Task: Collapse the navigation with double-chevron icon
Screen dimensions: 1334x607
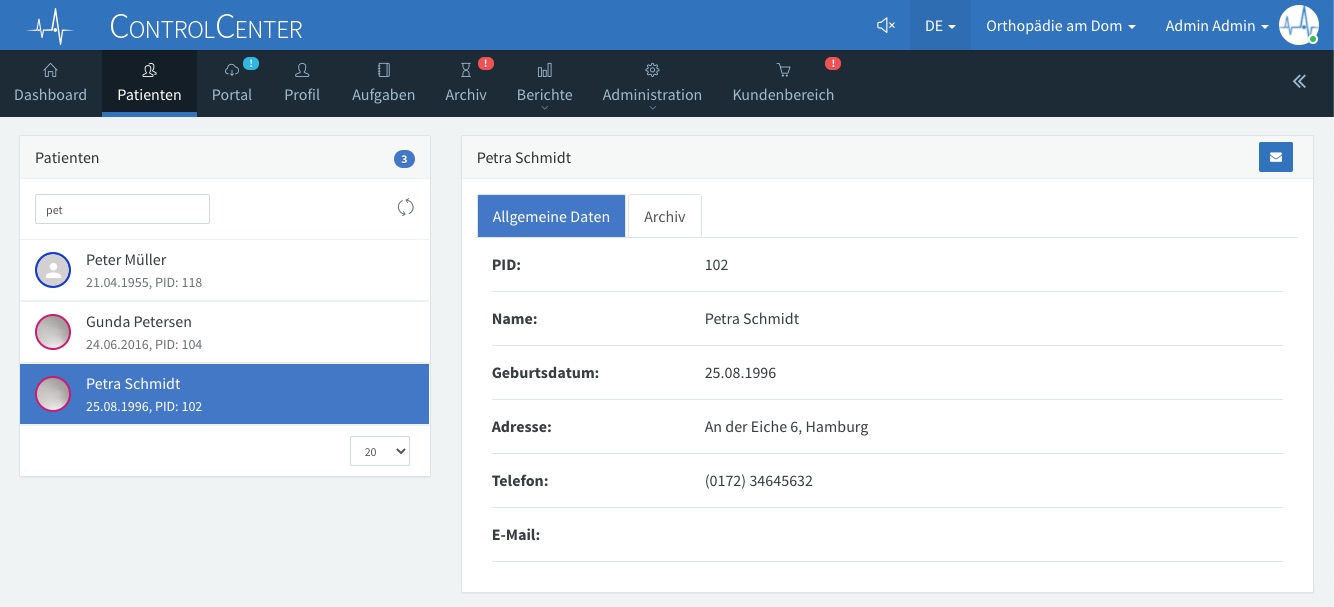Action: click(1299, 82)
